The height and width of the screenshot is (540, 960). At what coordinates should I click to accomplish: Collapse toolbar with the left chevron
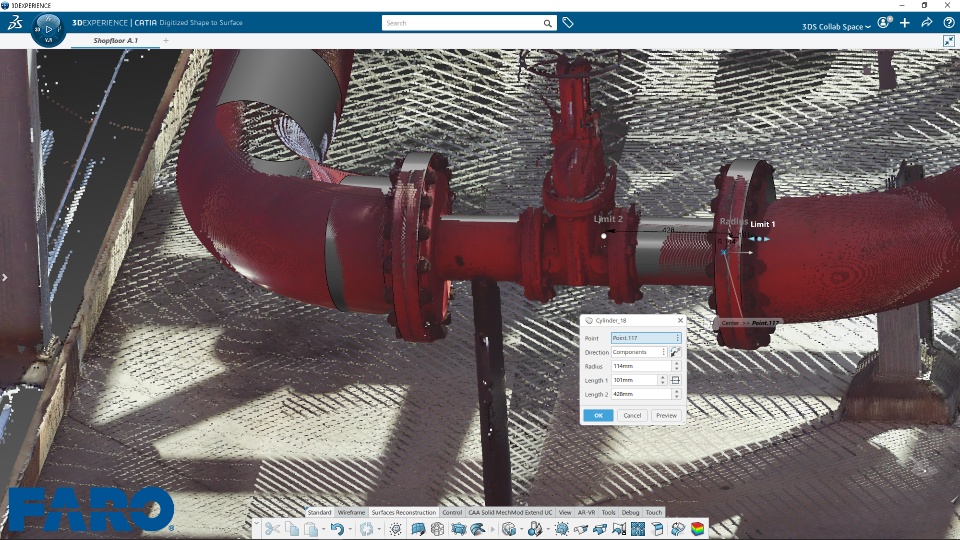257,524
